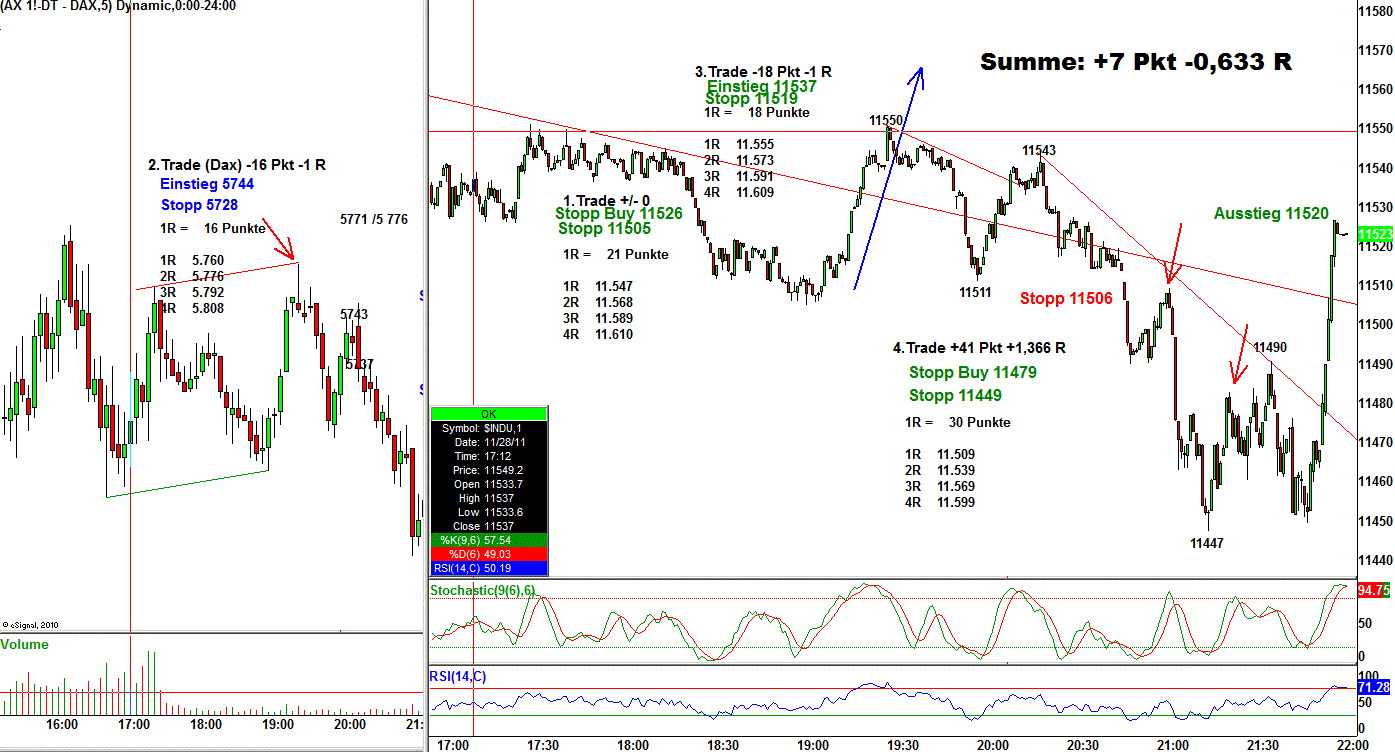The width and height of the screenshot is (1395, 752).
Task: Click the Symbol: $INDU,1 row
Action: click(489, 427)
